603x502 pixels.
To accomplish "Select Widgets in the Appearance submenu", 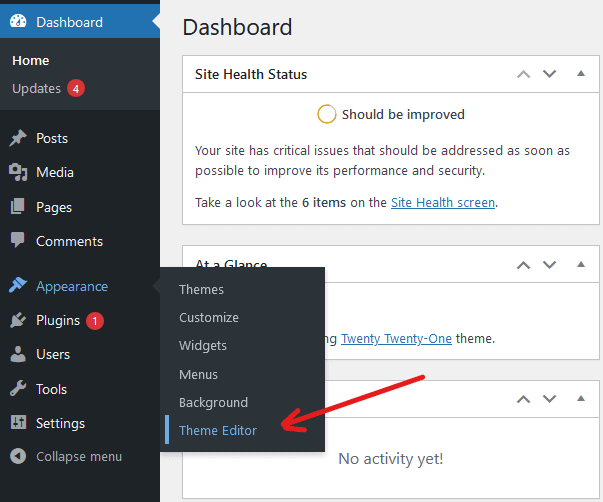I will click(x=203, y=345).
